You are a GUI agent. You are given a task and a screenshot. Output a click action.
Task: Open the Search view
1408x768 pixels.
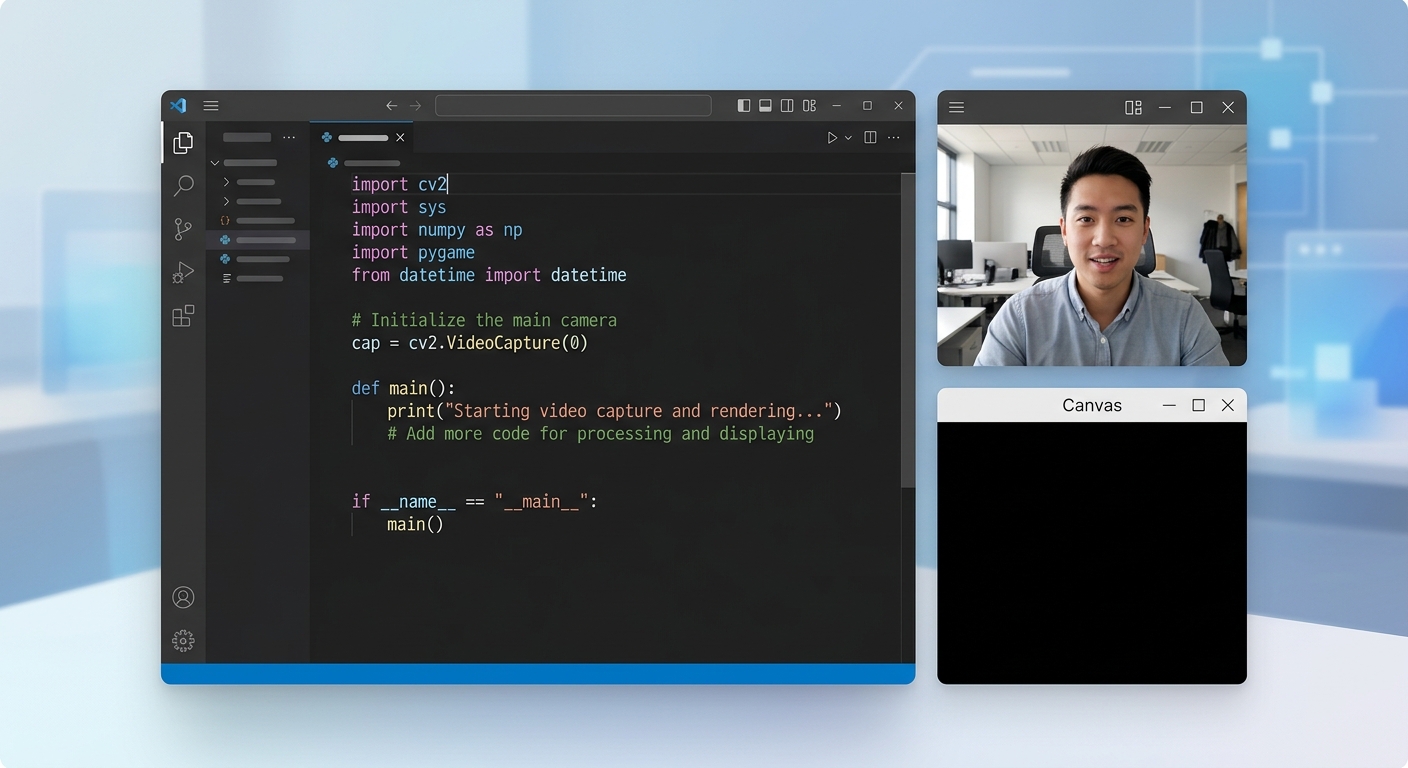[x=183, y=186]
